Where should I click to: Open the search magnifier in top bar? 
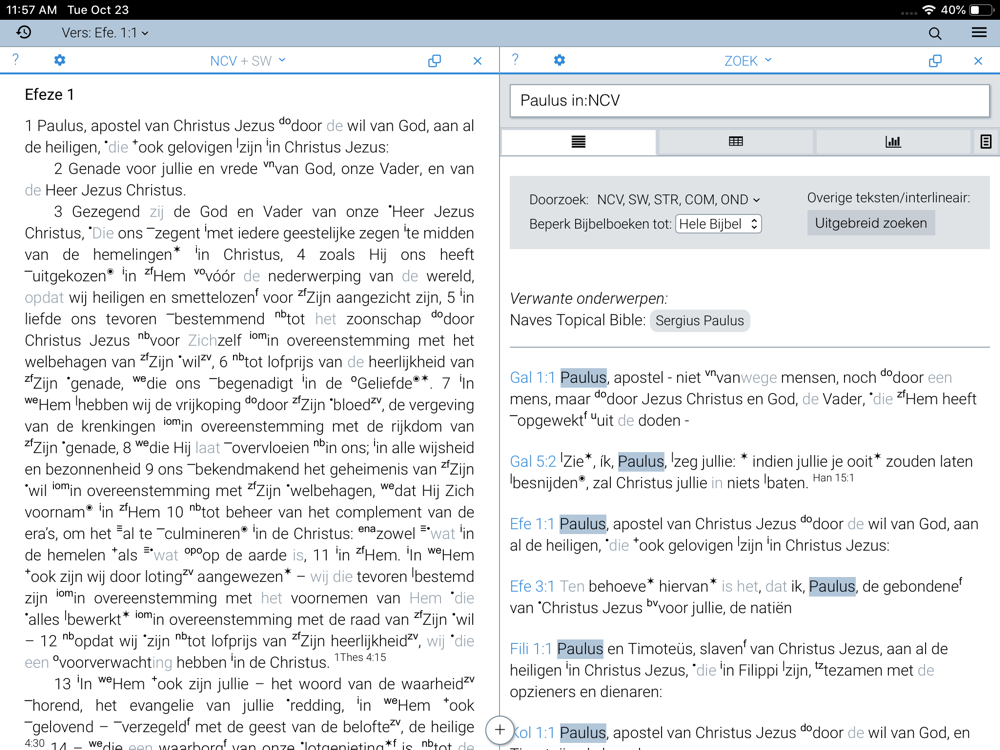coord(935,33)
